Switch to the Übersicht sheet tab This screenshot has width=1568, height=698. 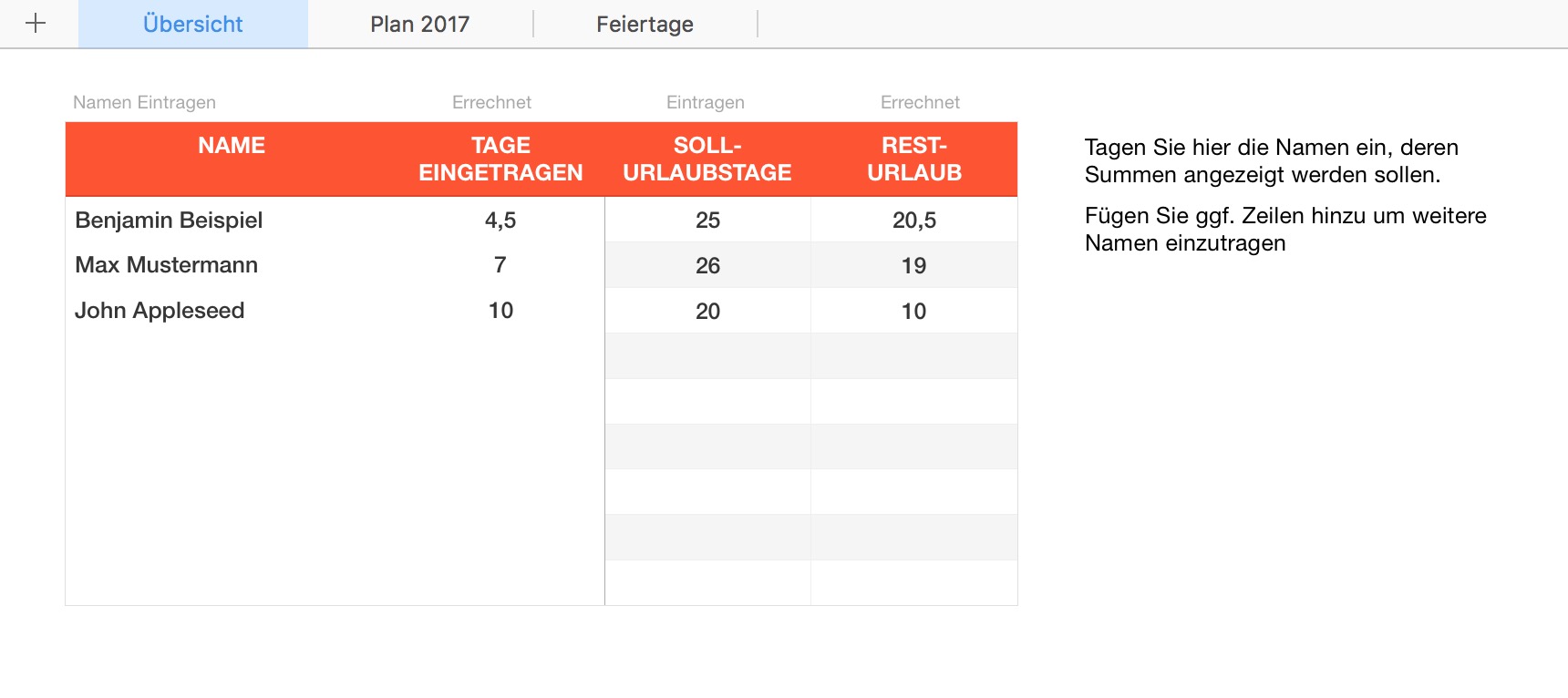click(x=192, y=25)
